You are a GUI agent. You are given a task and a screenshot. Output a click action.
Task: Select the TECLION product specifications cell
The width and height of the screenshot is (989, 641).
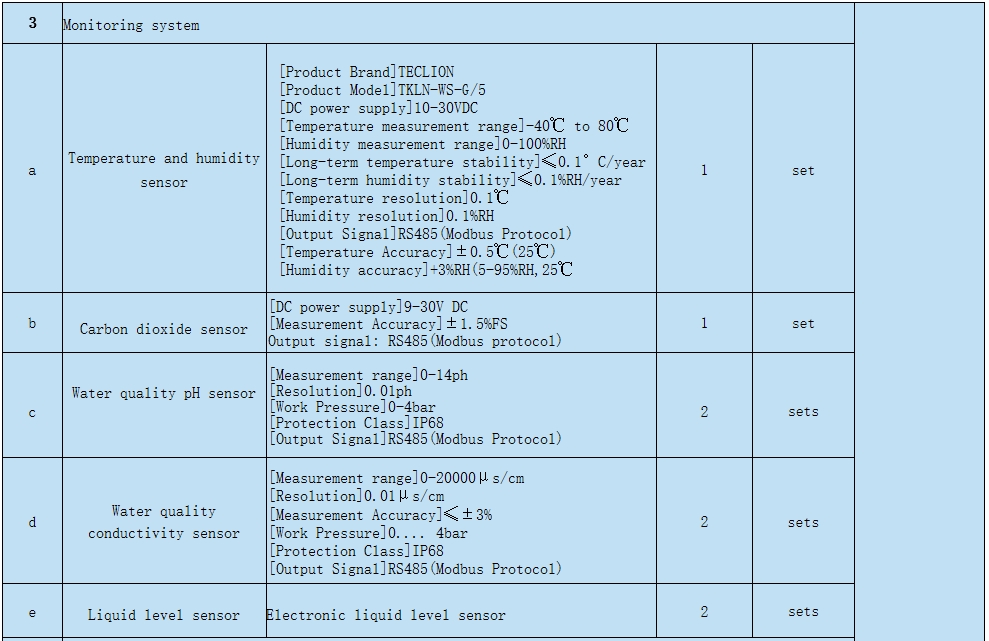461,170
